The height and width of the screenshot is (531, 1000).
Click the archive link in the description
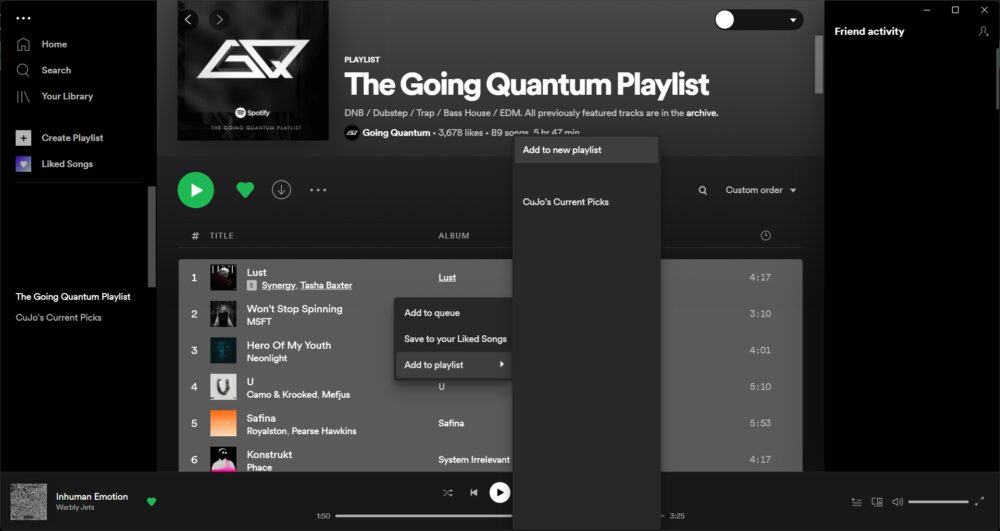click(702, 113)
